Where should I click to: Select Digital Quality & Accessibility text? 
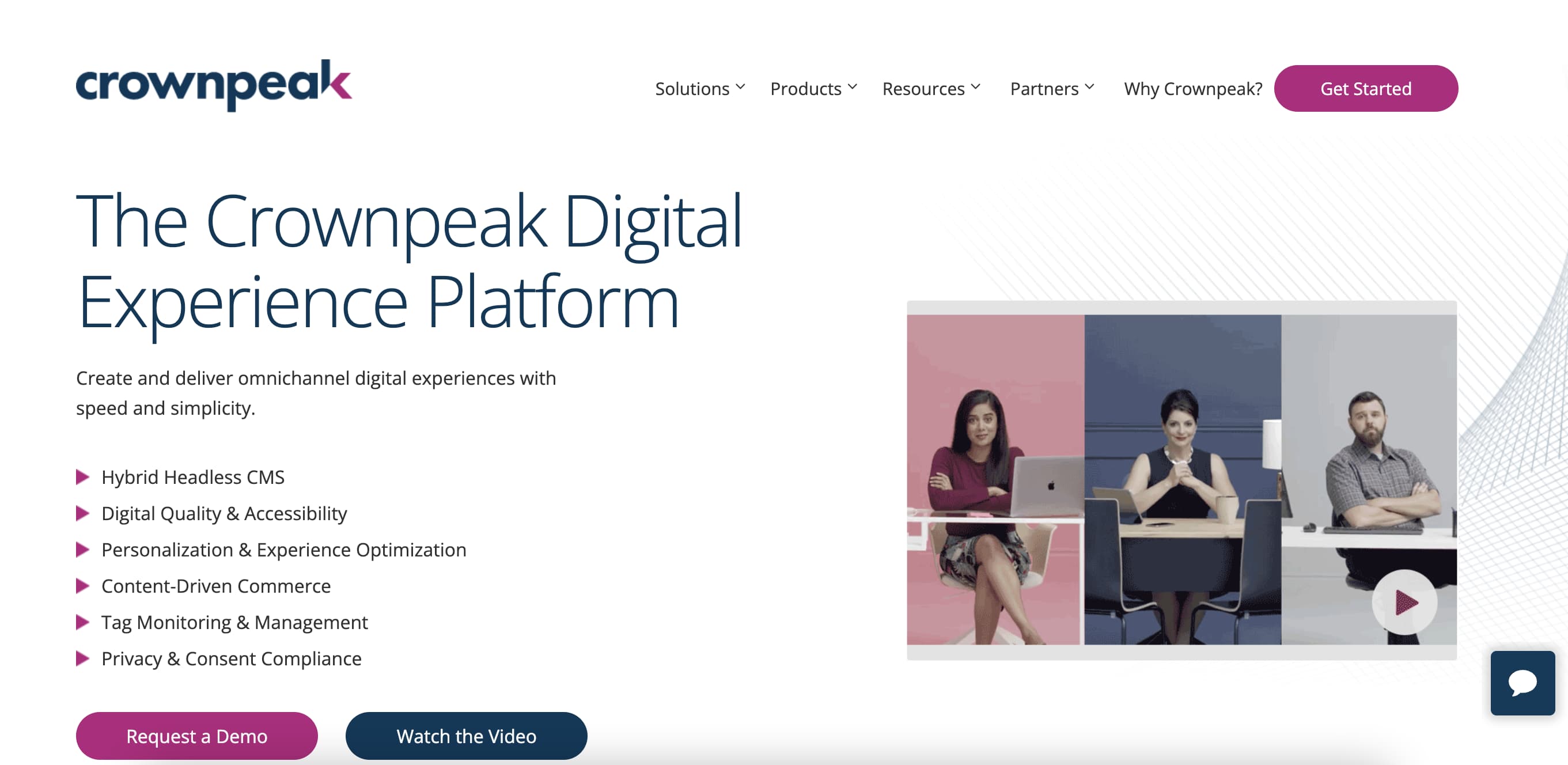224,514
